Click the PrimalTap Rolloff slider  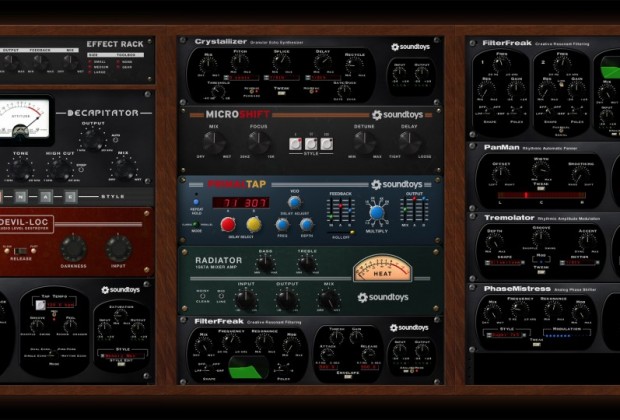(342, 232)
